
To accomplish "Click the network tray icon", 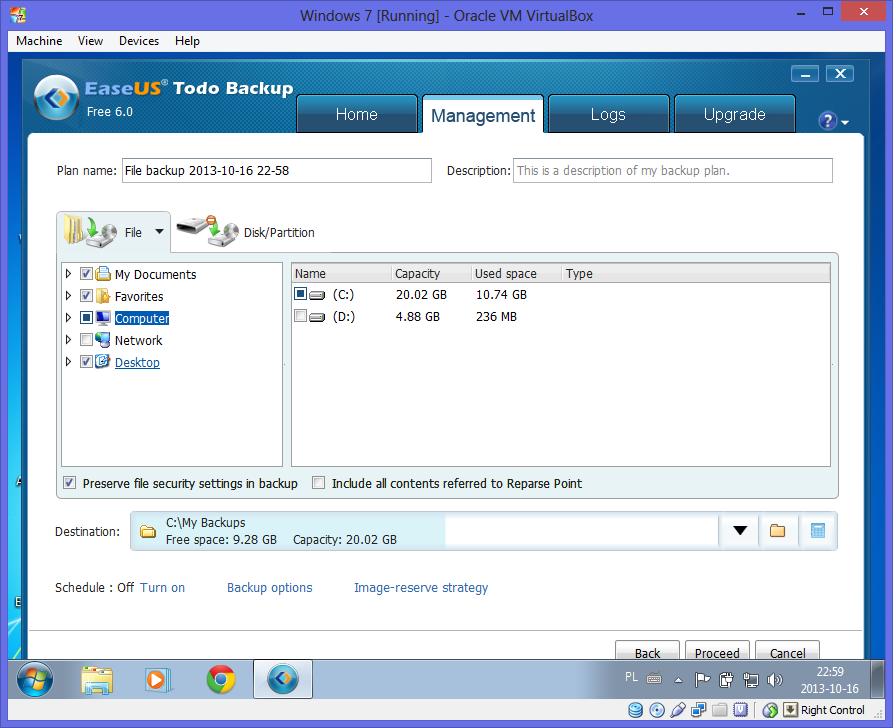I will pyautogui.click(x=751, y=679).
